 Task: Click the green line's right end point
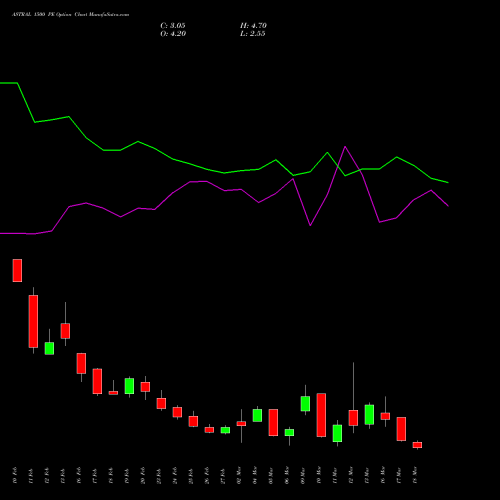[x=448, y=182]
